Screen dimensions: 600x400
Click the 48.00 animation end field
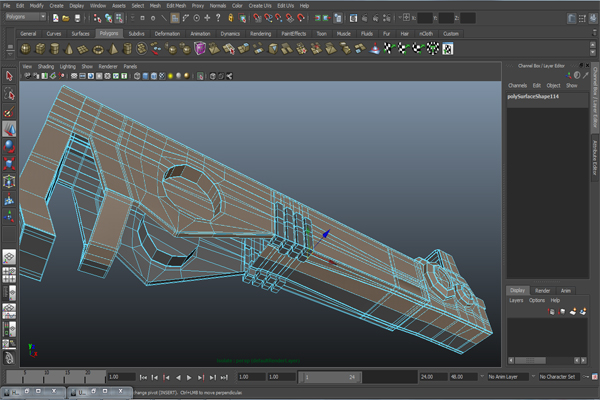click(463, 377)
